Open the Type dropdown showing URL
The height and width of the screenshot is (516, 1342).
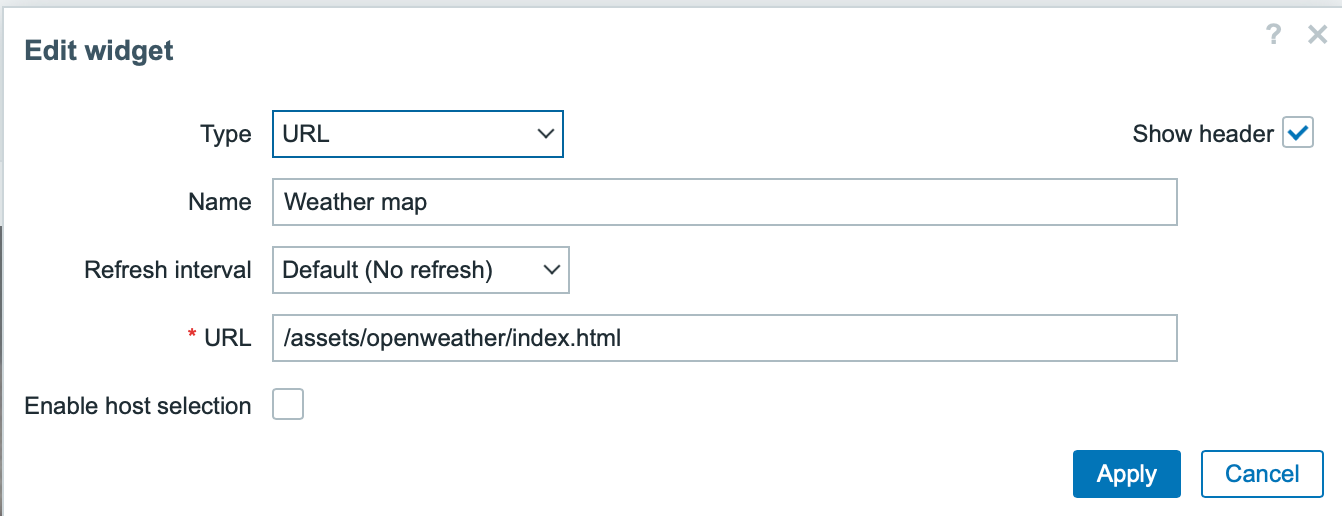(417, 134)
